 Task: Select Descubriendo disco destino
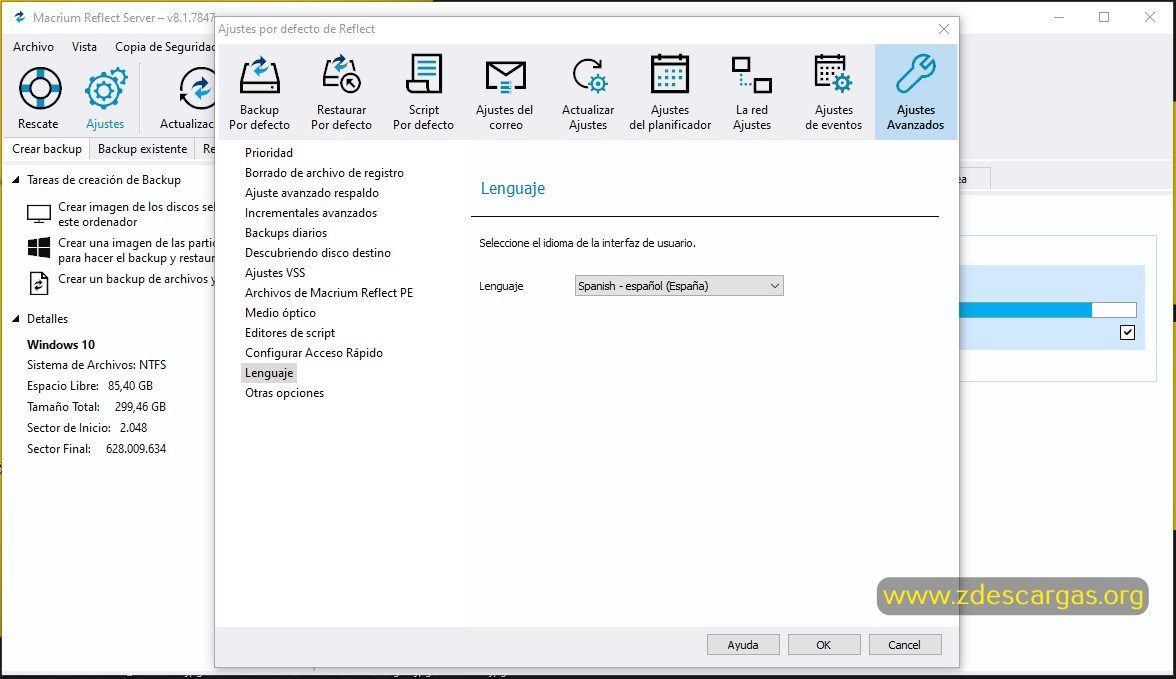317,253
